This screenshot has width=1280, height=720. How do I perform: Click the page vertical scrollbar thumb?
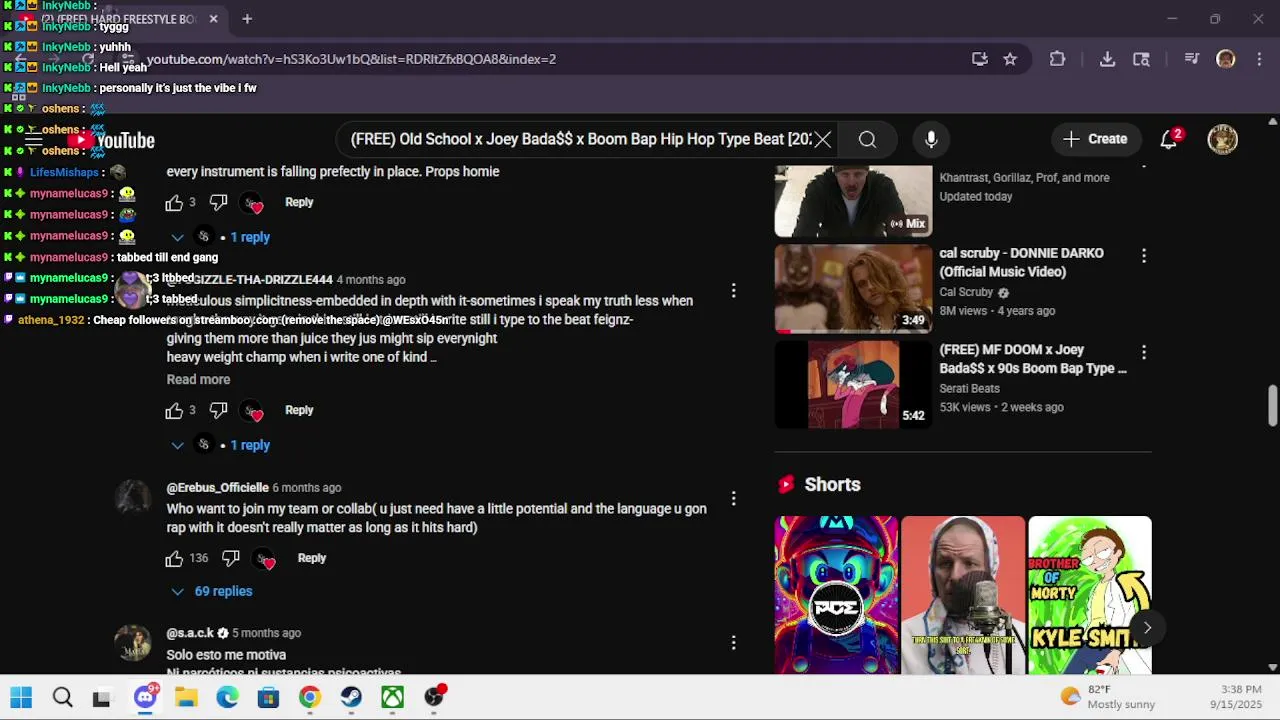click(x=1272, y=406)
